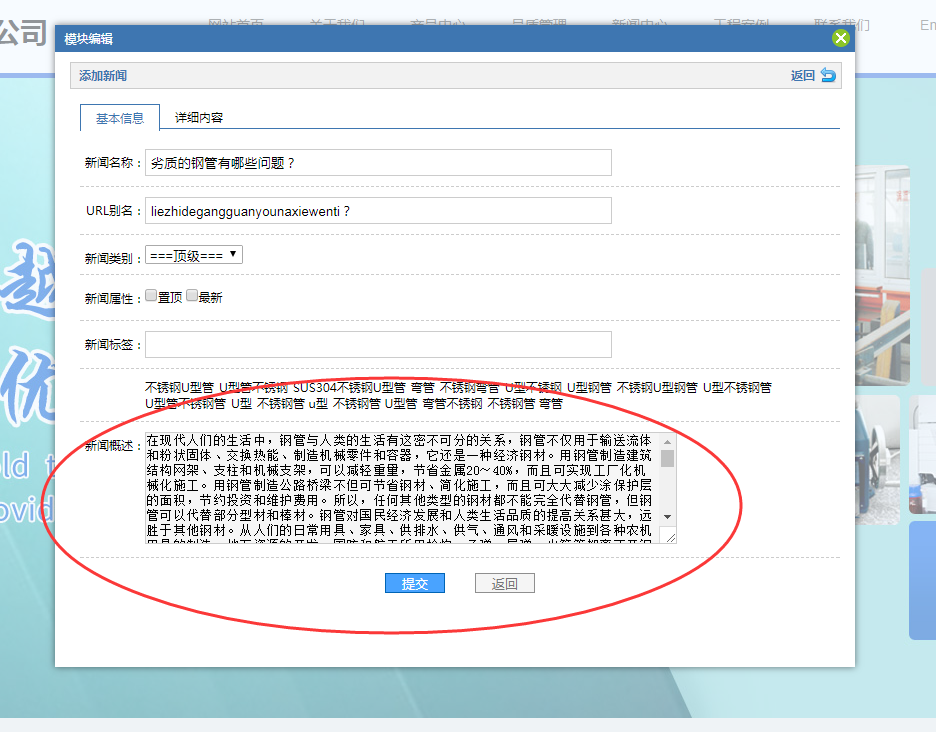The width and height of the screenshot is (936, 732).
Task: Select the 基本信息 tab
Action: pos(119,118)
